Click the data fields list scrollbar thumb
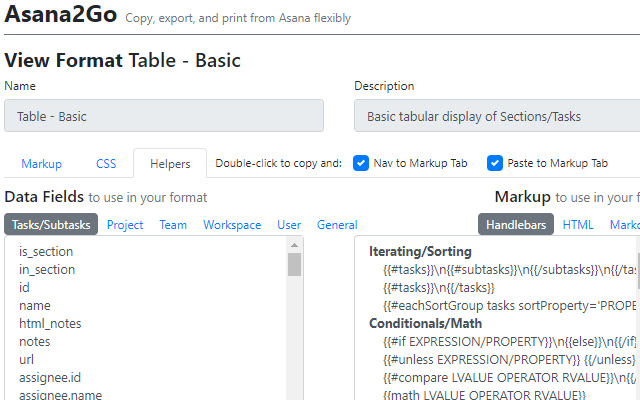 click(x=294, y=264)
